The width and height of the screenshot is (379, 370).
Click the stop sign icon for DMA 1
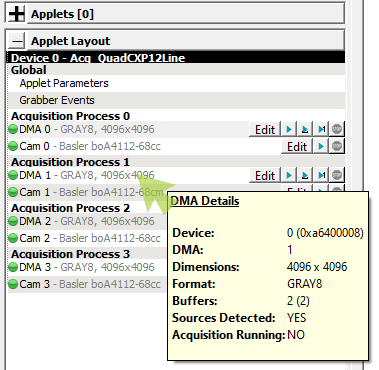click(337, 175)
